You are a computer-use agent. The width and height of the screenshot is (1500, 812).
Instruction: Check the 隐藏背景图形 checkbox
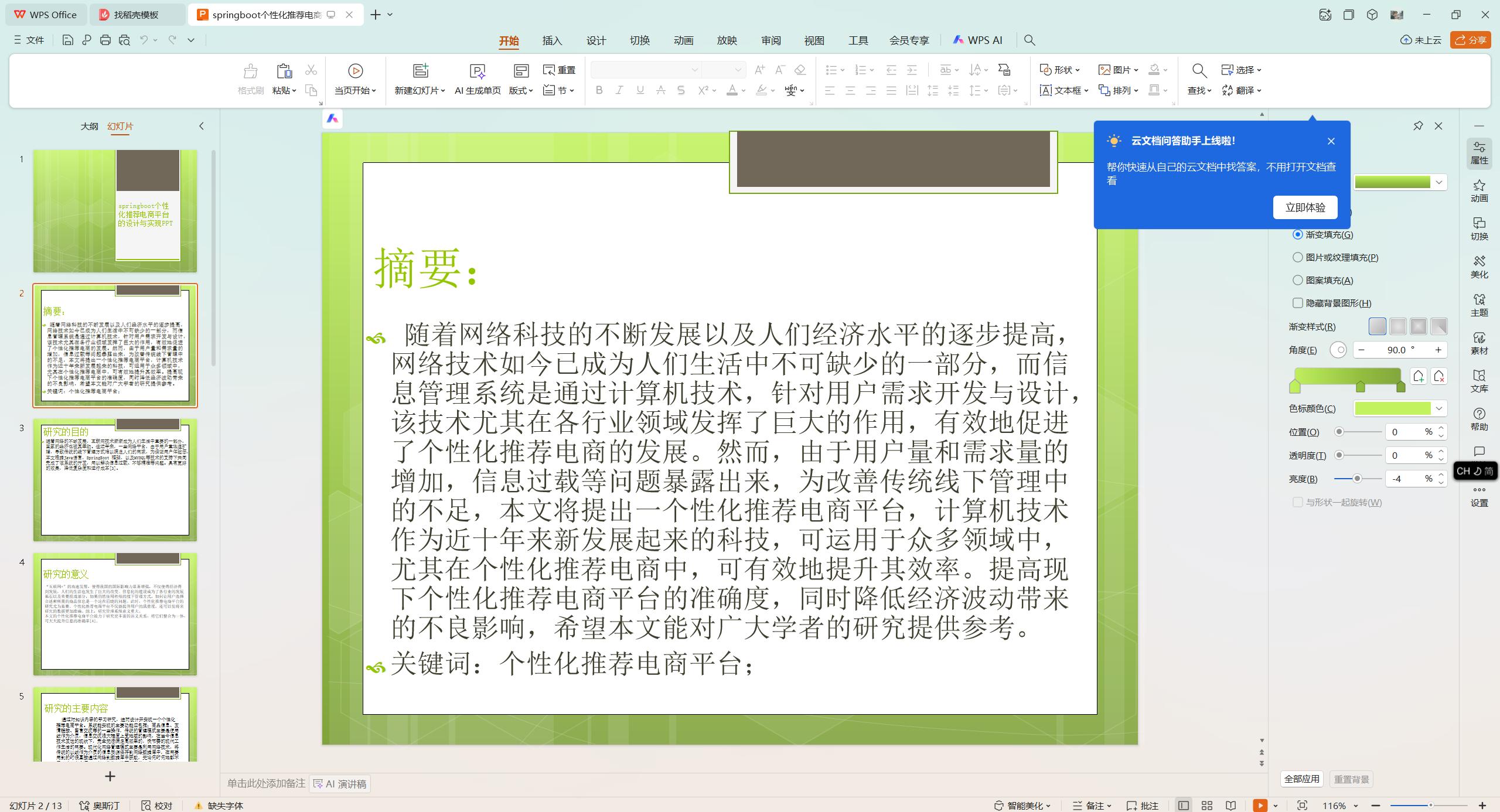tap(1298, 303)
